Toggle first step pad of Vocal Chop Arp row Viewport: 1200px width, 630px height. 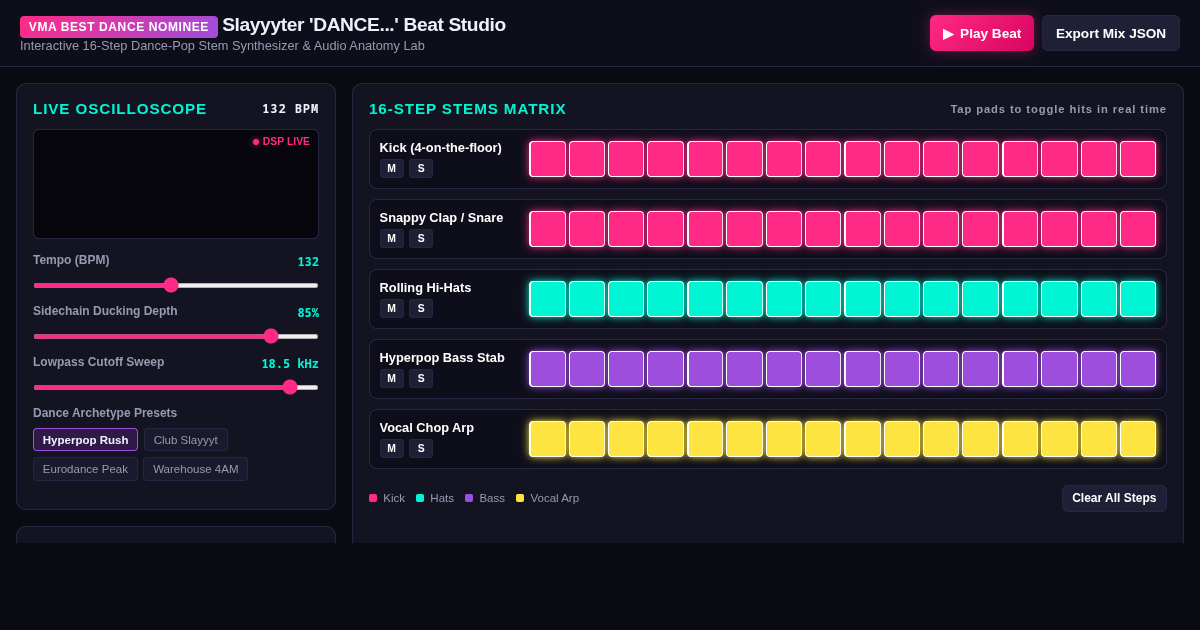pos(548,439)
